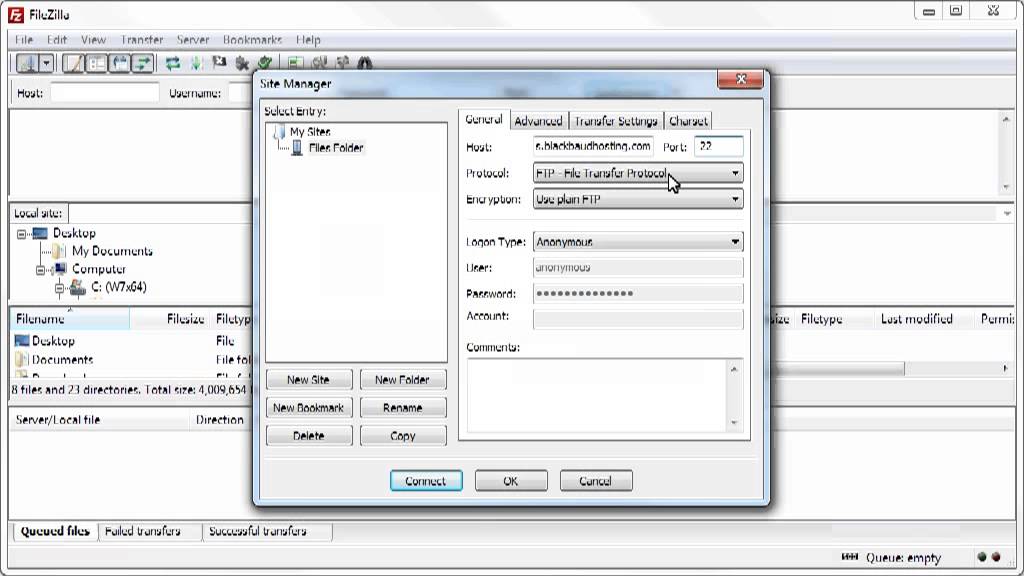This screenshot has width=1024, height=576.
Task: Open the View menu
Action: pos(93,40)
